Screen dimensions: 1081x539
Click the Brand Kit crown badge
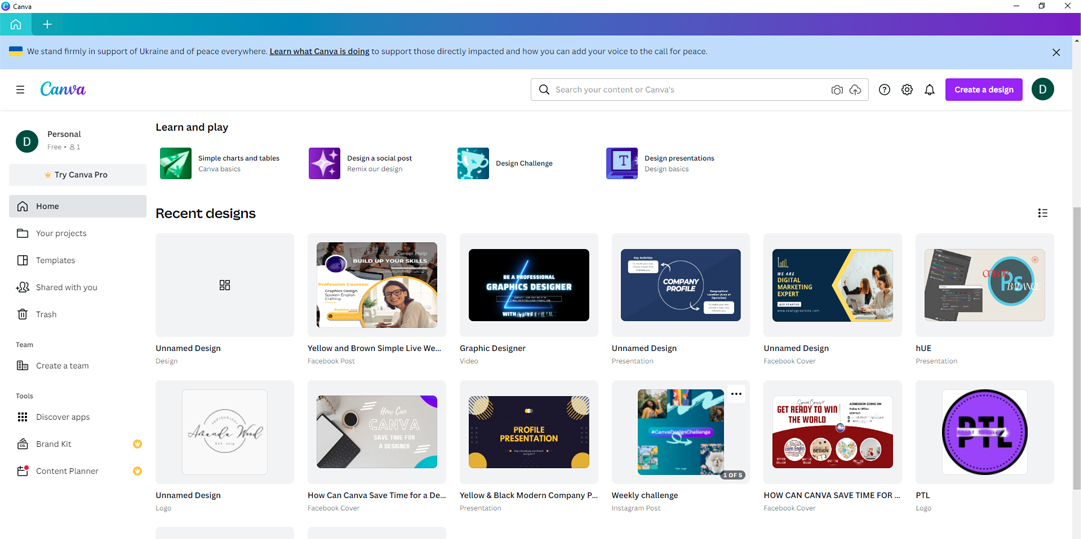pos(137,444)
